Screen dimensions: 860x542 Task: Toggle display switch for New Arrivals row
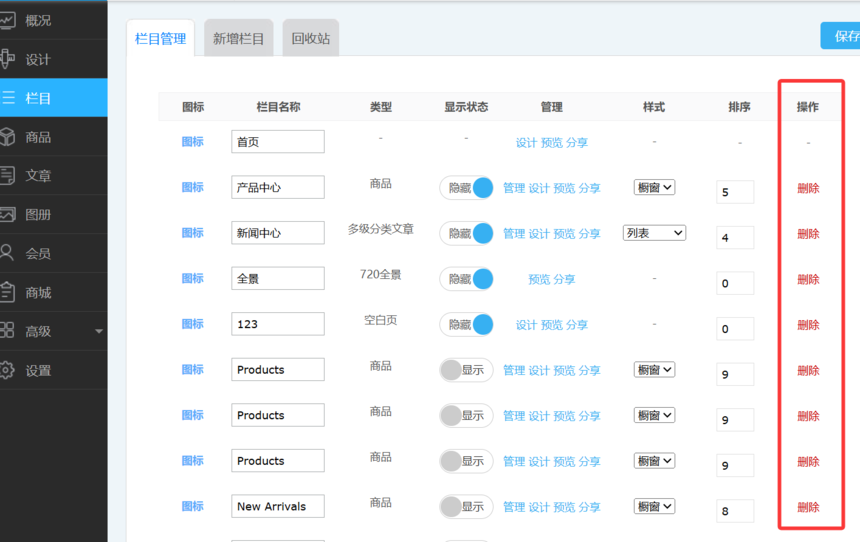click(466, 507)
